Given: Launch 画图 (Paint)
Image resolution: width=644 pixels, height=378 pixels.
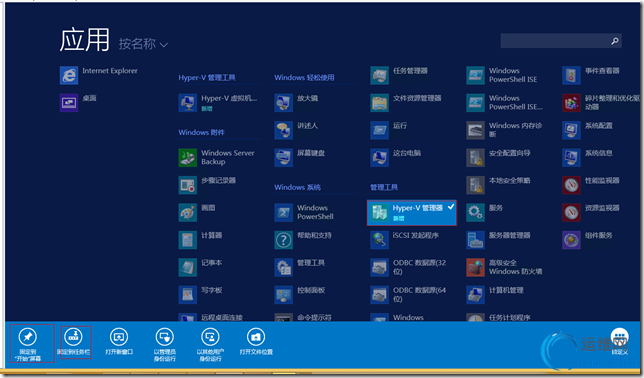Looking at the screenshot, I should [x=197, y=213].
